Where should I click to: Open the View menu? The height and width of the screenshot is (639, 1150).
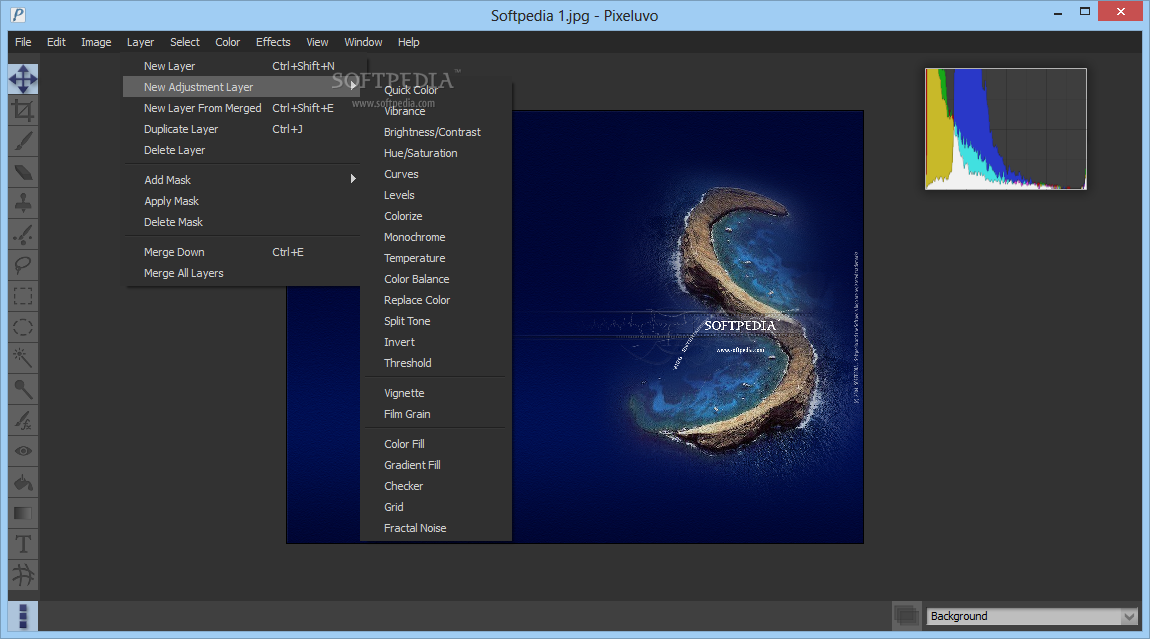pyautogui.click(x=317, y=42)
